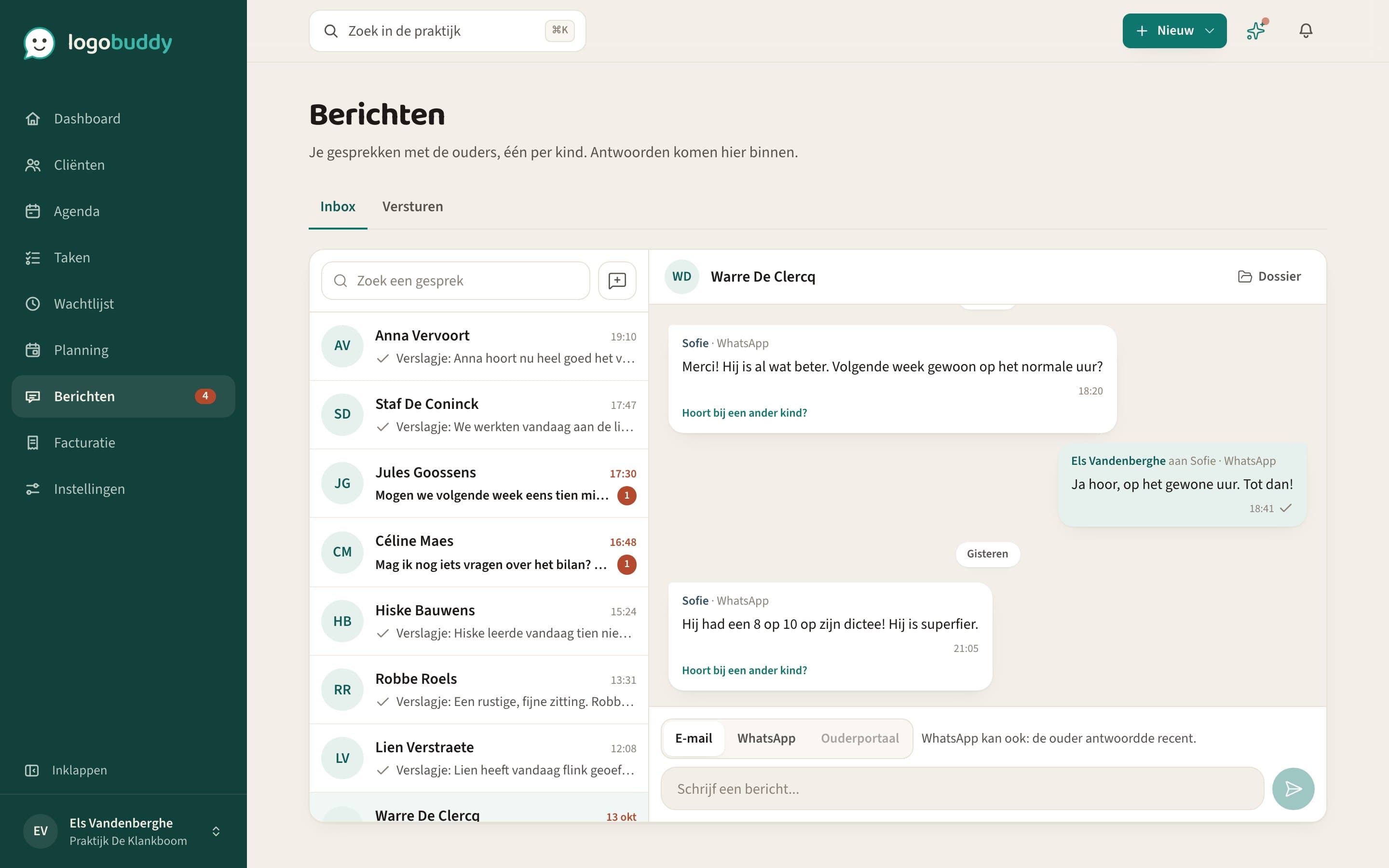Image resolution: width=1389 pixels, height=868 pixels.
Task: Collapse the sidebar with Inklappen
Action: pyautogui.click(x=66, y=770)
